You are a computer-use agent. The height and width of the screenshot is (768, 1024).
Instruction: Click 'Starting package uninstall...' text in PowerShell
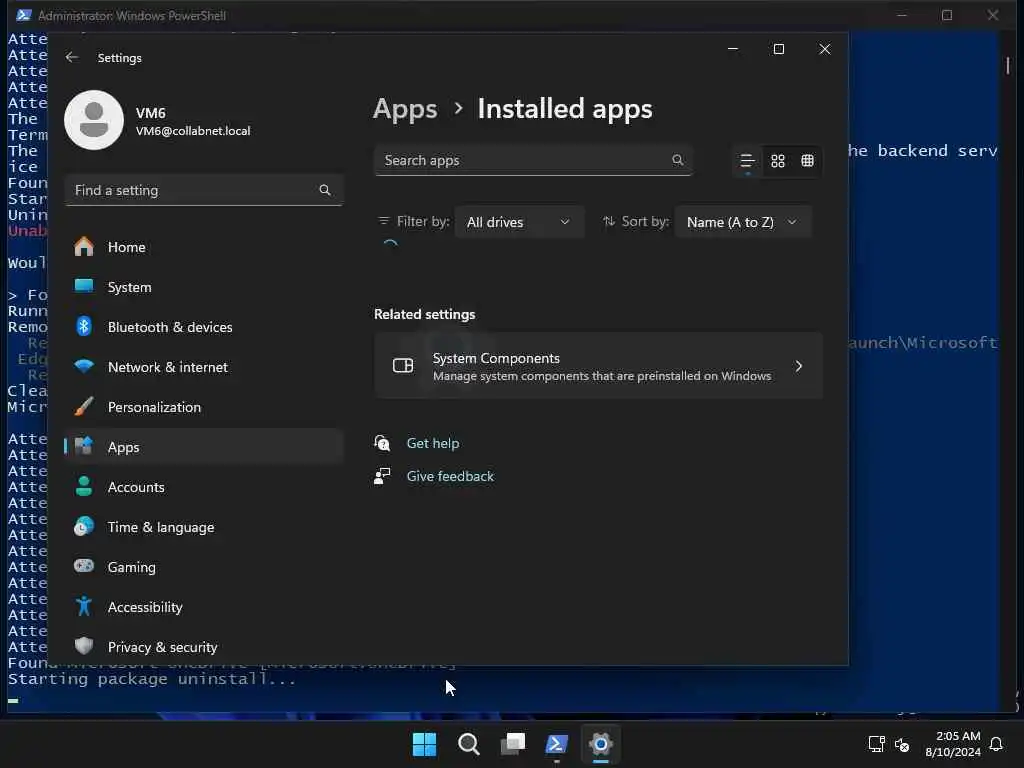pos(152,679)
